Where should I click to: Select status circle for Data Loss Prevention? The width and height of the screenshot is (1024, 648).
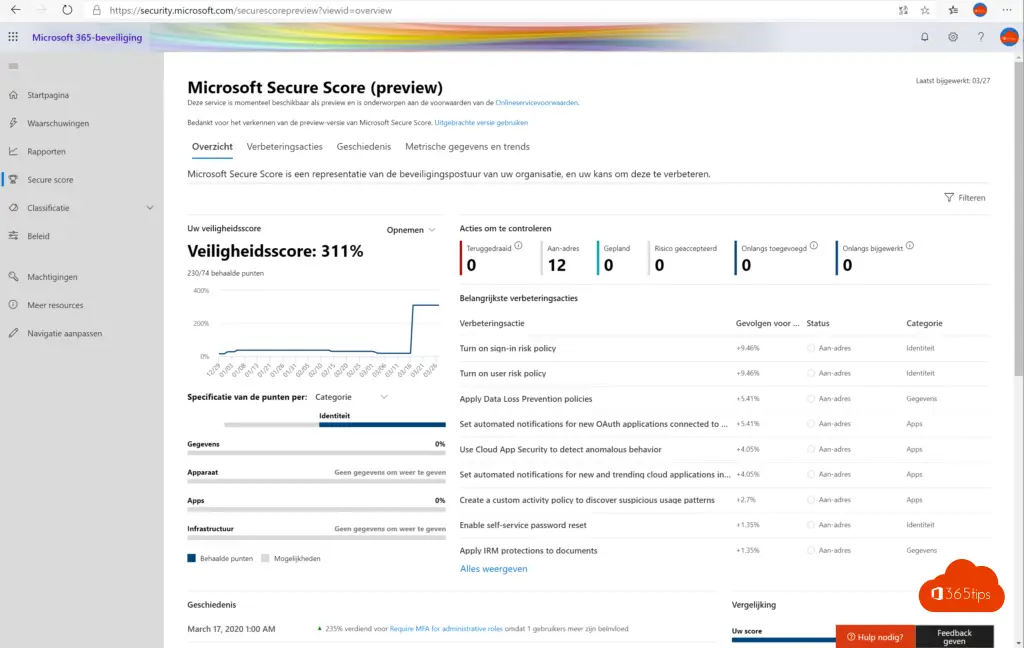tap(810, 398)
